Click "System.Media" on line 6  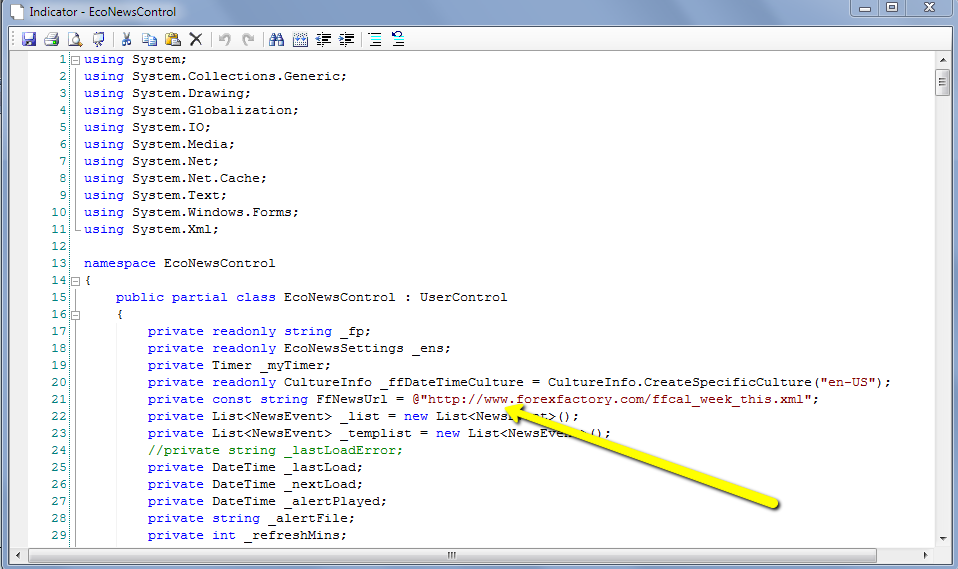point(180,145)
